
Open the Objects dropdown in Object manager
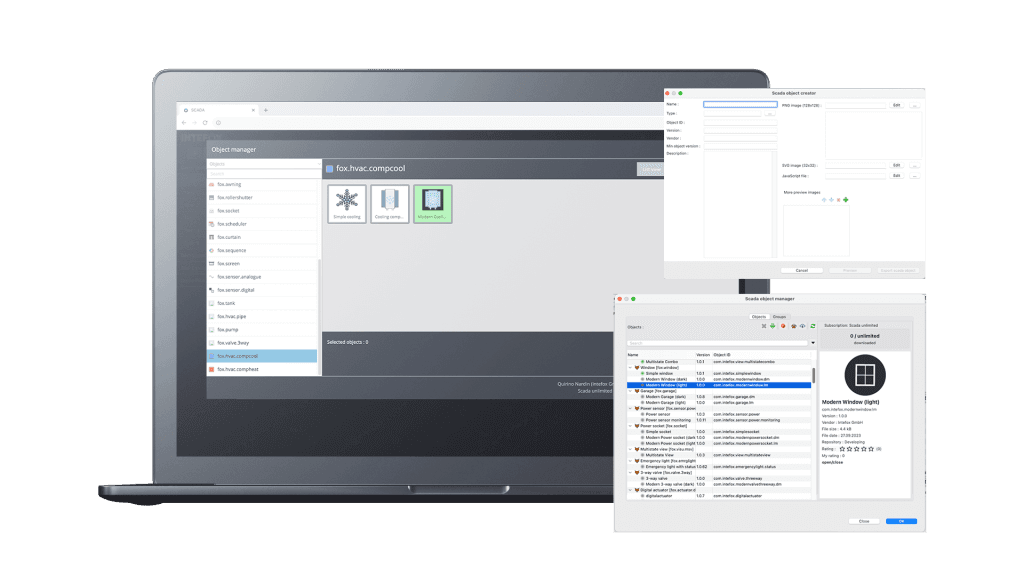pyautogui.click(x=262, y=163)
